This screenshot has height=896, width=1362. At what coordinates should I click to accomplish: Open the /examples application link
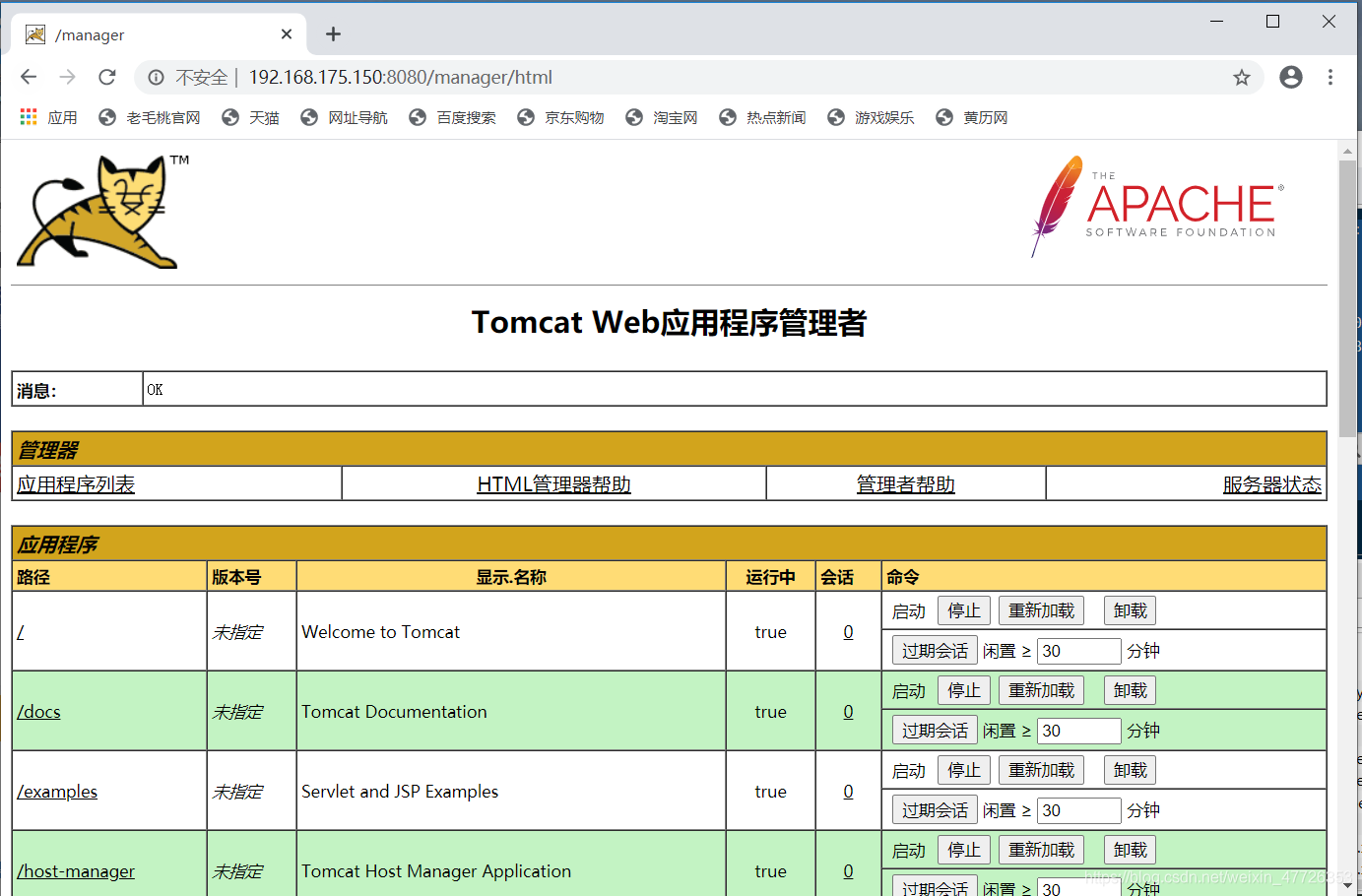(57, 792)
